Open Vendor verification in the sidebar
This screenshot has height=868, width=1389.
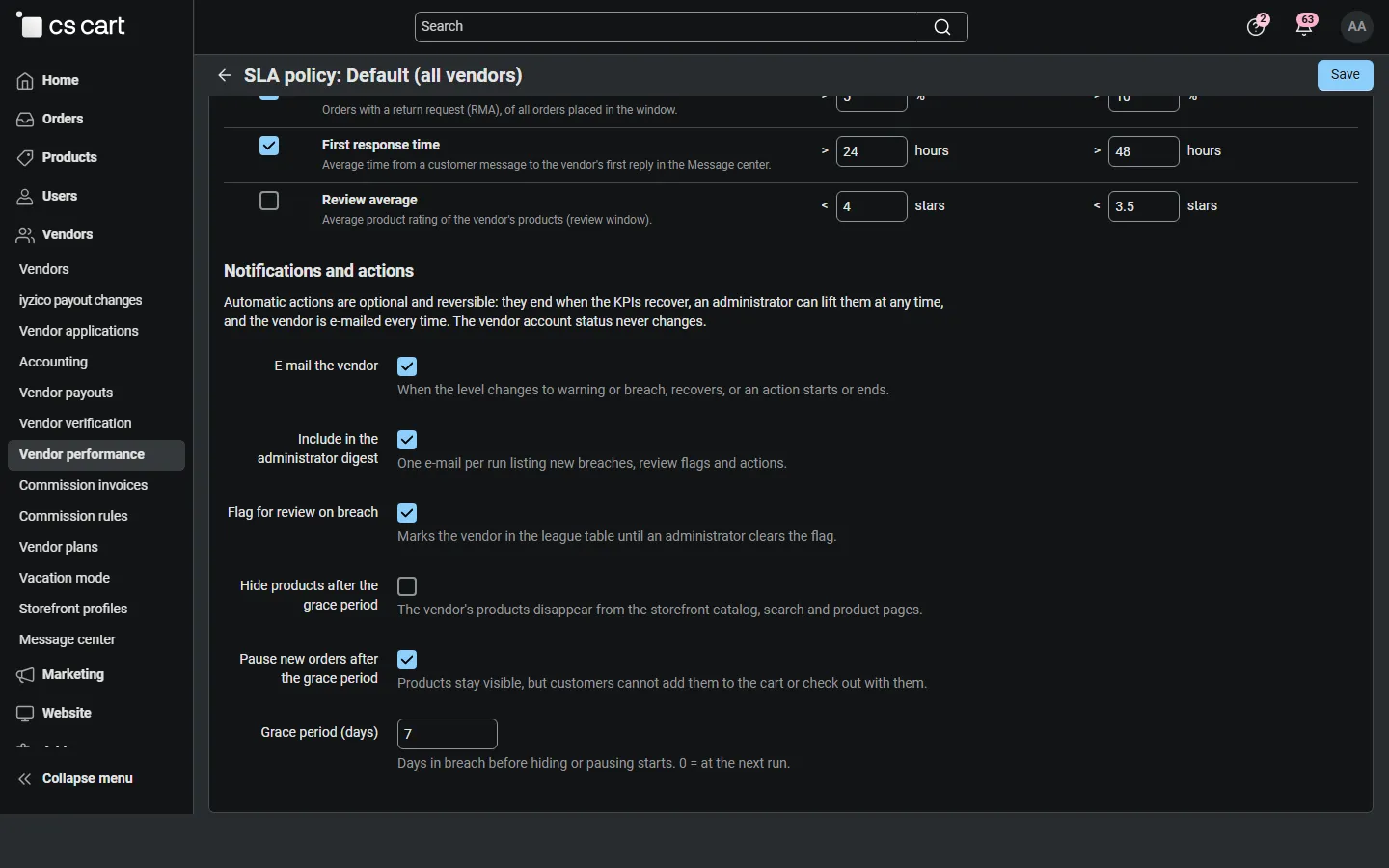[75, 424]
